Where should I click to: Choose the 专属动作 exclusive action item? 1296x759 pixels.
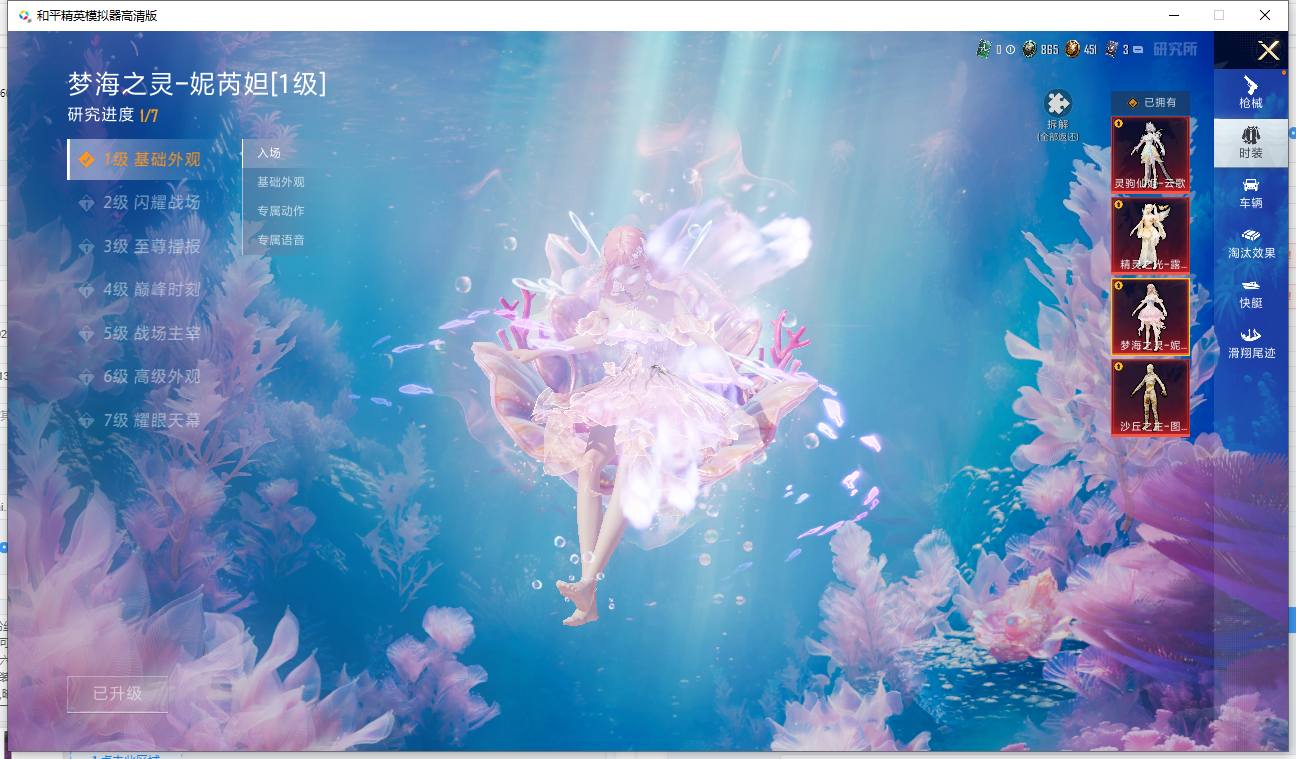[280, 211]
